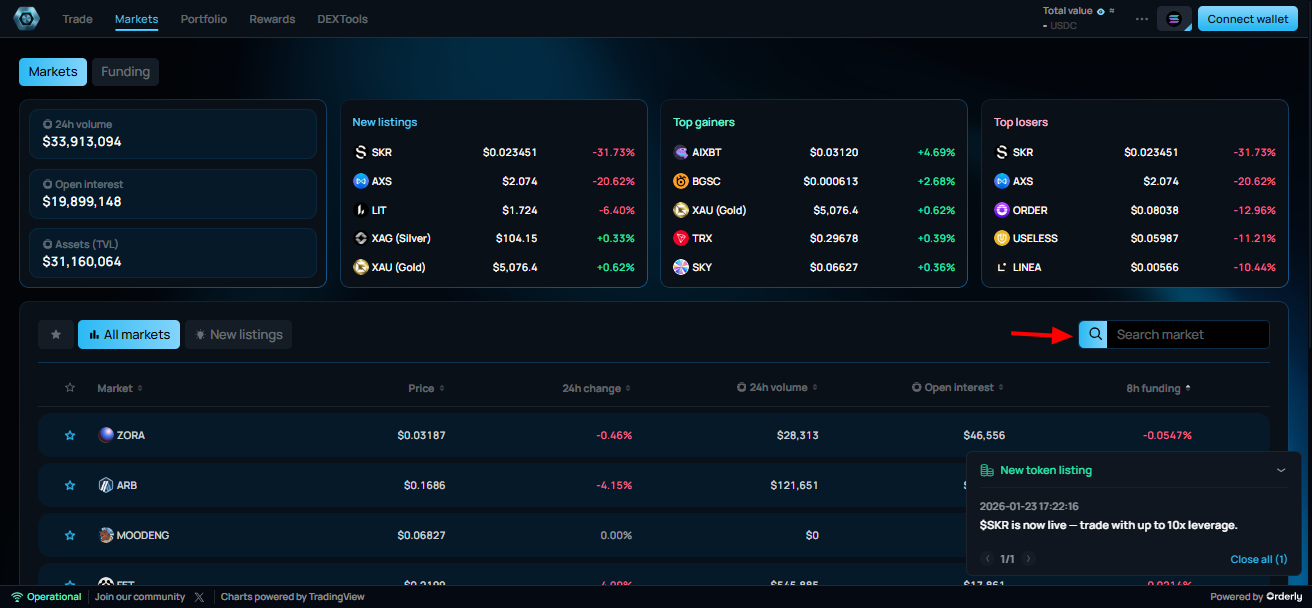
Task: Show favorites with the star filter tab
Action: pyautogui.click(x=56, y=335)
